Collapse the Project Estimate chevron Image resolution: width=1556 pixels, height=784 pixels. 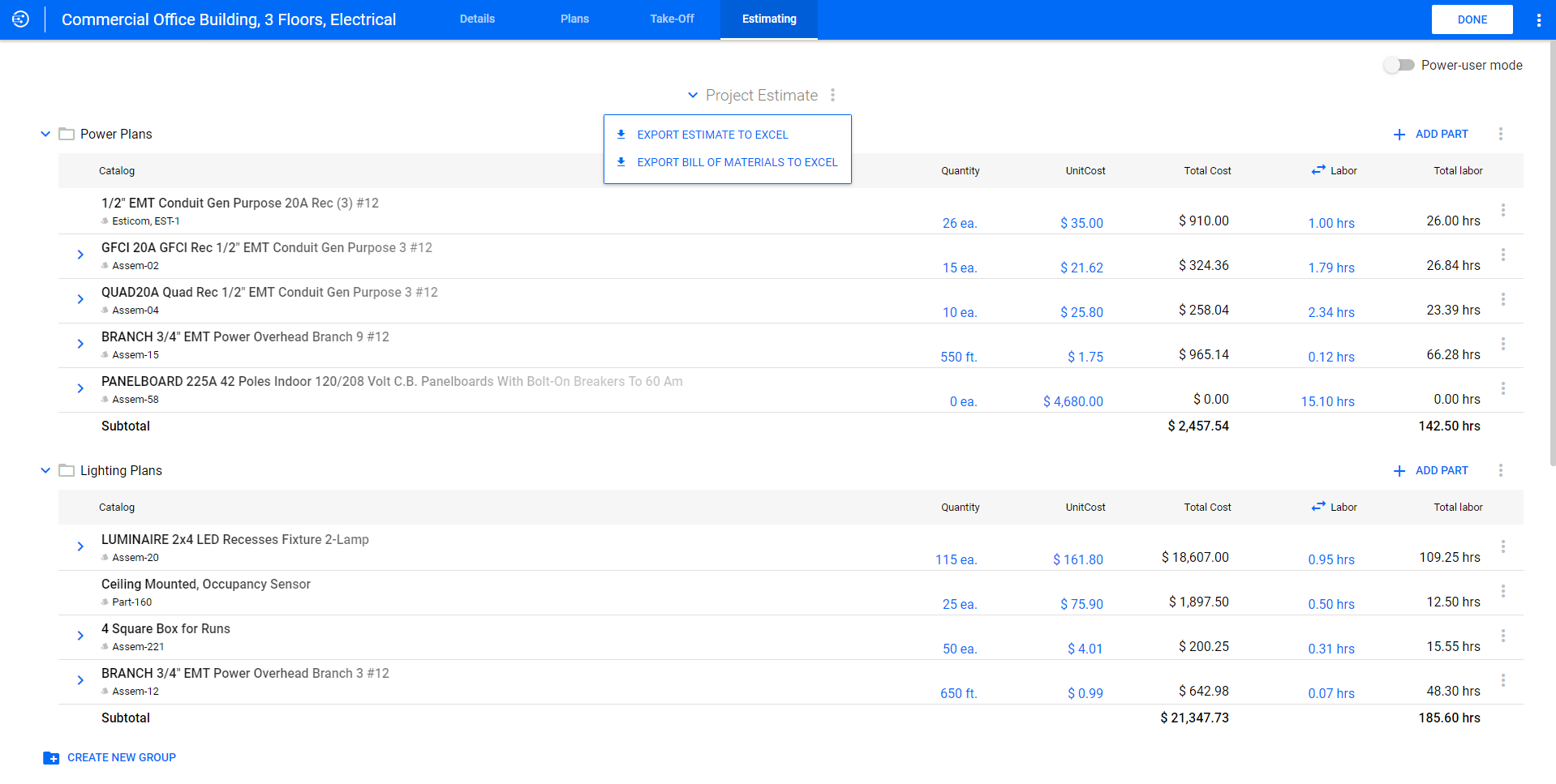point(693,95)
